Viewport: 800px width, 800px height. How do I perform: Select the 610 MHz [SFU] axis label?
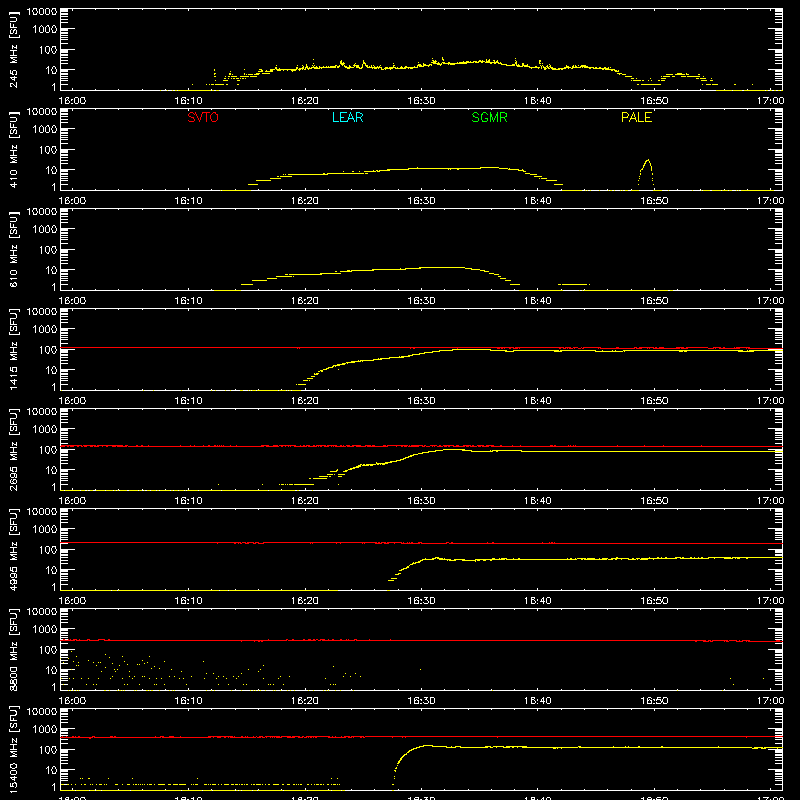(14, 249)
